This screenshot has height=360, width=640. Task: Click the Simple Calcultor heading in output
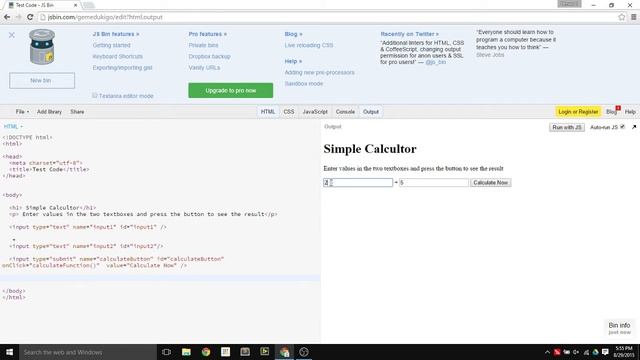click(370, 149)
